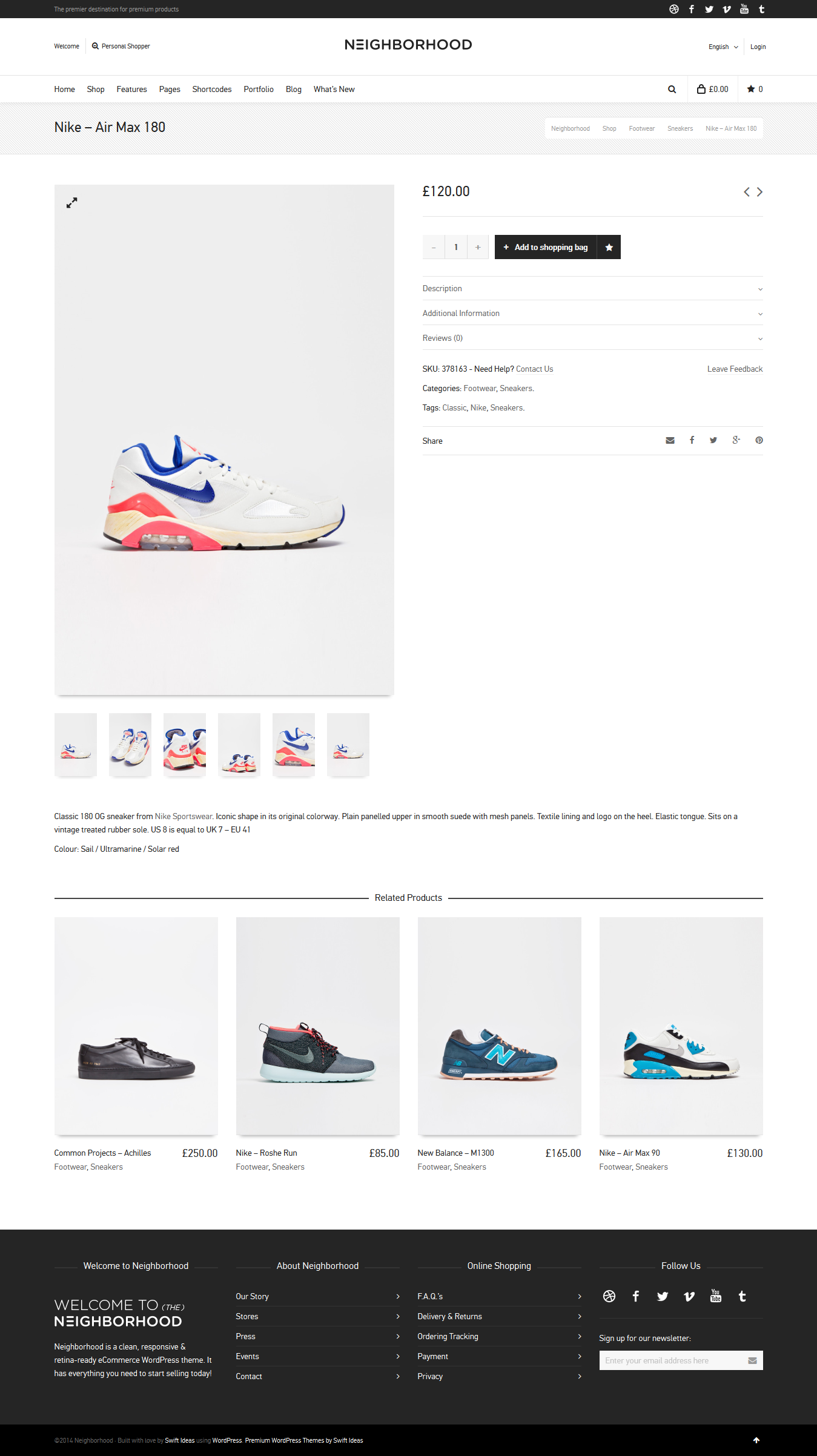Click the back-to-top arrow in footer
Image resolution: width=817 pixels, height=1456 pixels.
[x=756, y=1440]
